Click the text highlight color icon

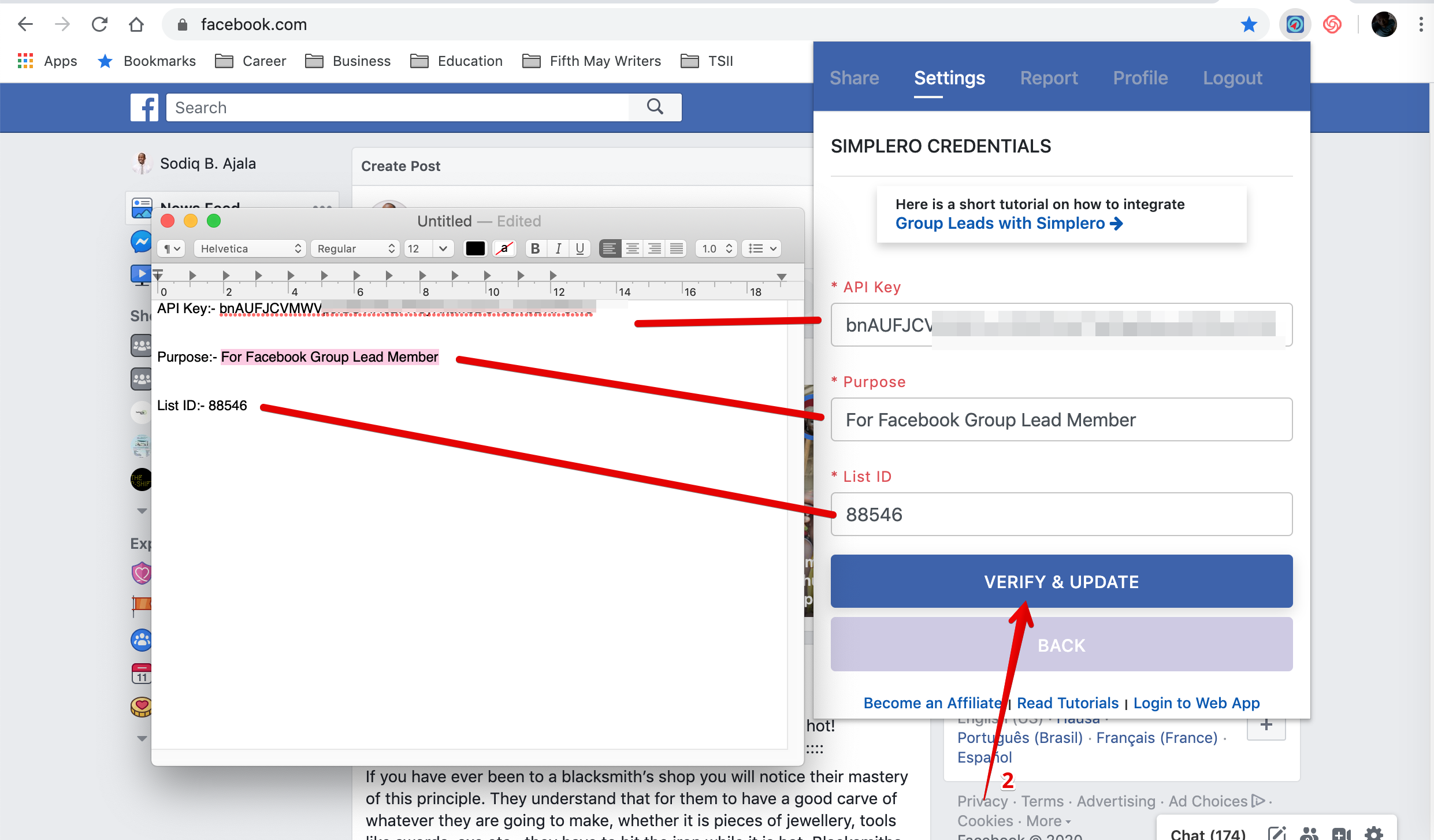pyautogui.click(x=504, y=248)
